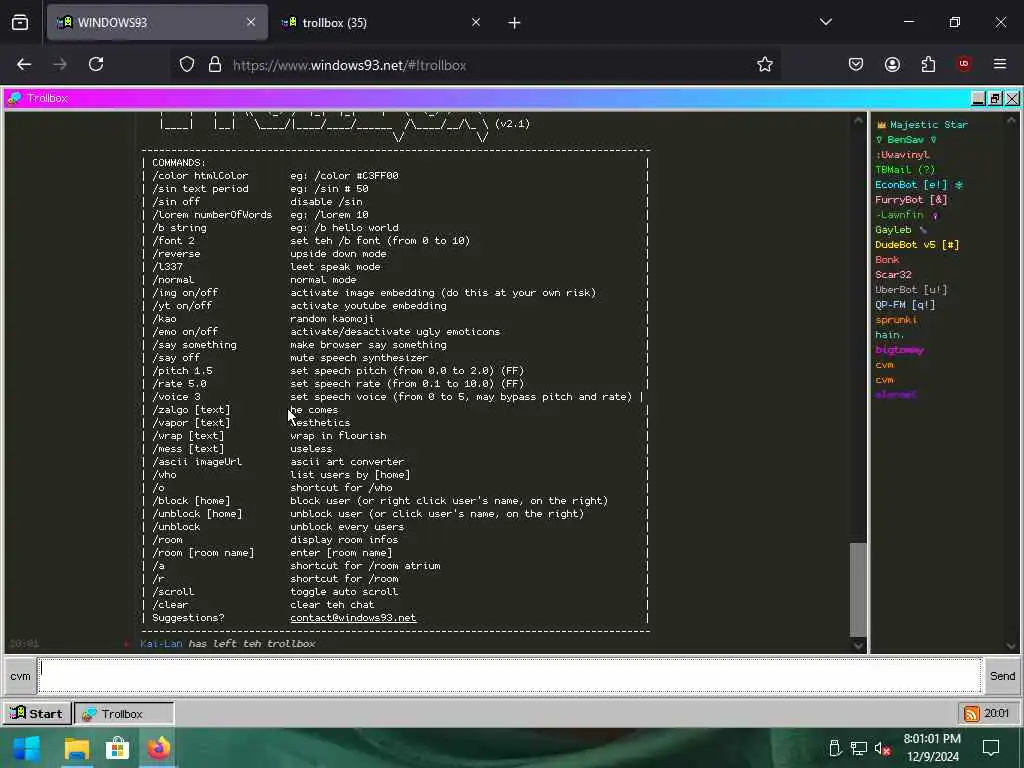Open the Windows clock and date

pyautogui.click(x=933, y=748)
